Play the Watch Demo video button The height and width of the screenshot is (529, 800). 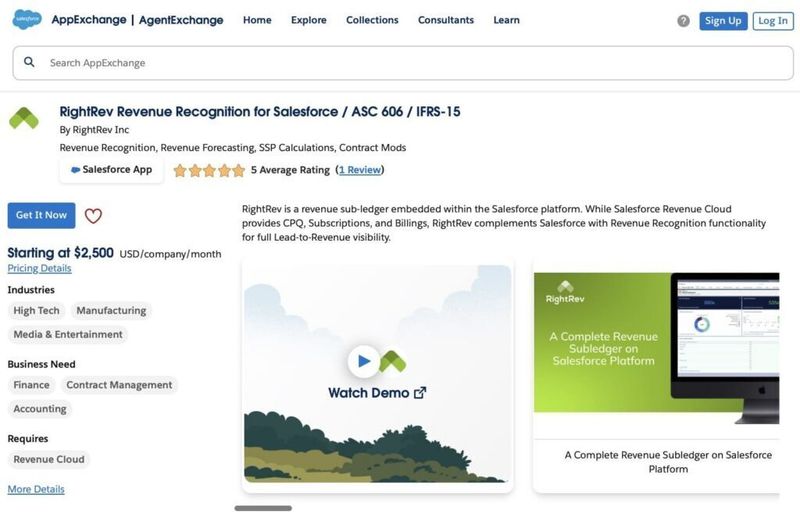[363, 361]
